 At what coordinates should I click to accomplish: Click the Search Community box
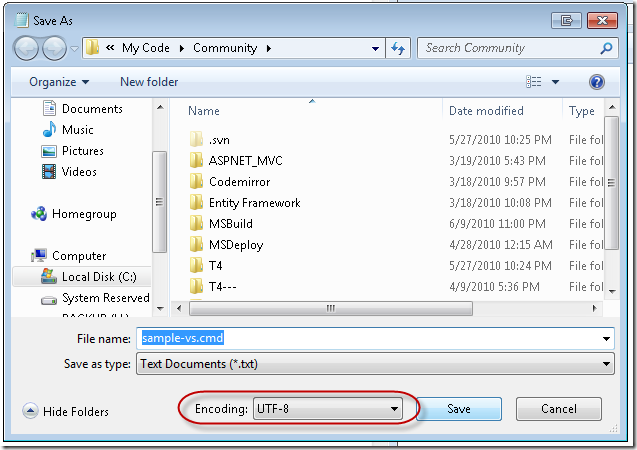click(x=518, y=48)
